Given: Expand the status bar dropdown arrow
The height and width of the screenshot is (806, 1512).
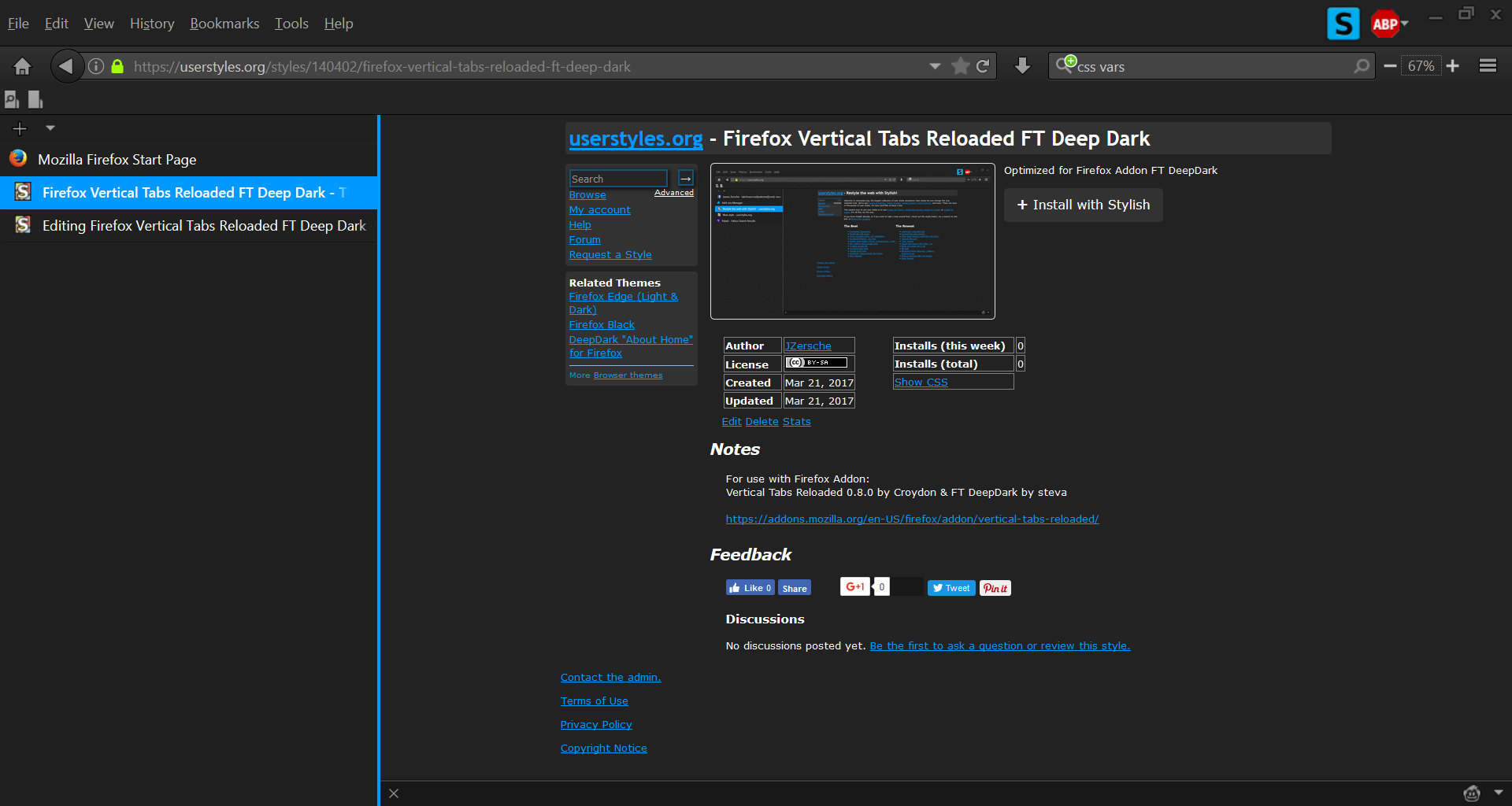Looking at the screenshot, I should tap(1499, 793).
